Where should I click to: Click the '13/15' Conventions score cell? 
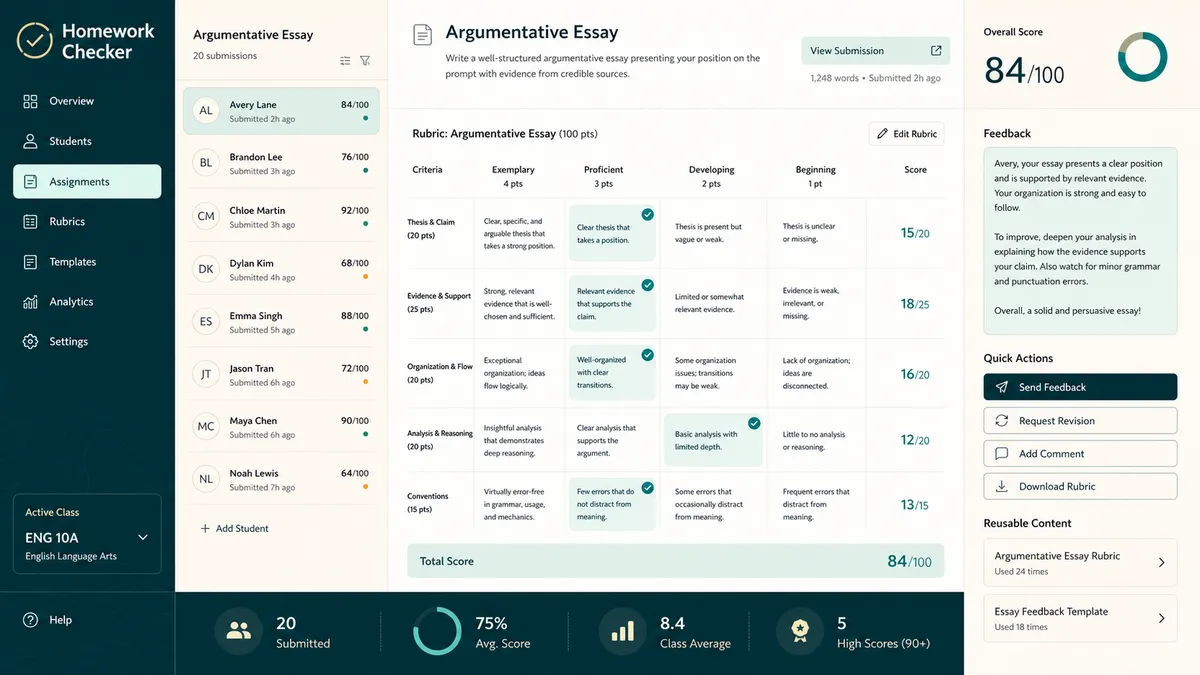(915, 505)
